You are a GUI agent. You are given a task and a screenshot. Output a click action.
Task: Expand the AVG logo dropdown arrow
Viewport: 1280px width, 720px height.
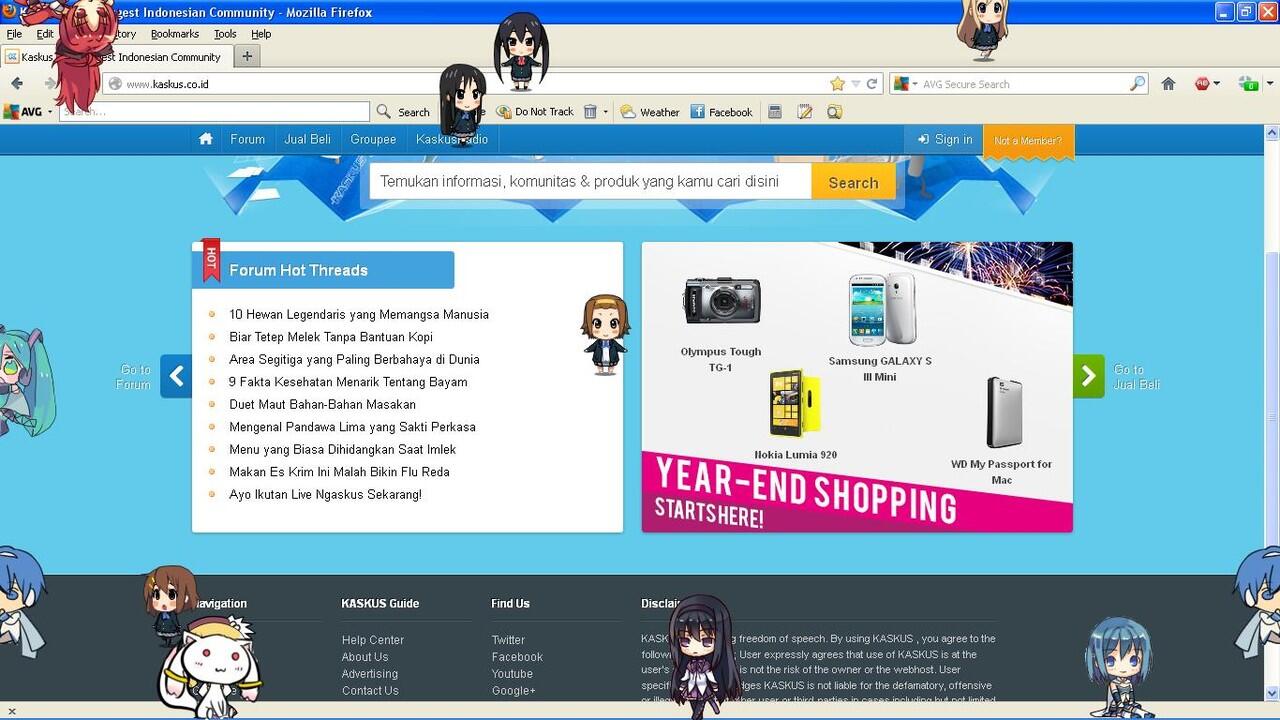click(x=50, y=112)
